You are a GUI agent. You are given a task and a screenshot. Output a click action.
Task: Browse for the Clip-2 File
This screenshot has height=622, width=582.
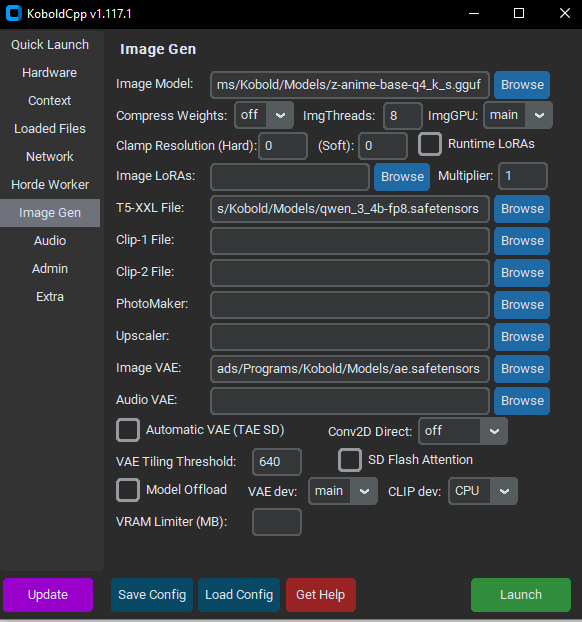(x=522, y=273)
